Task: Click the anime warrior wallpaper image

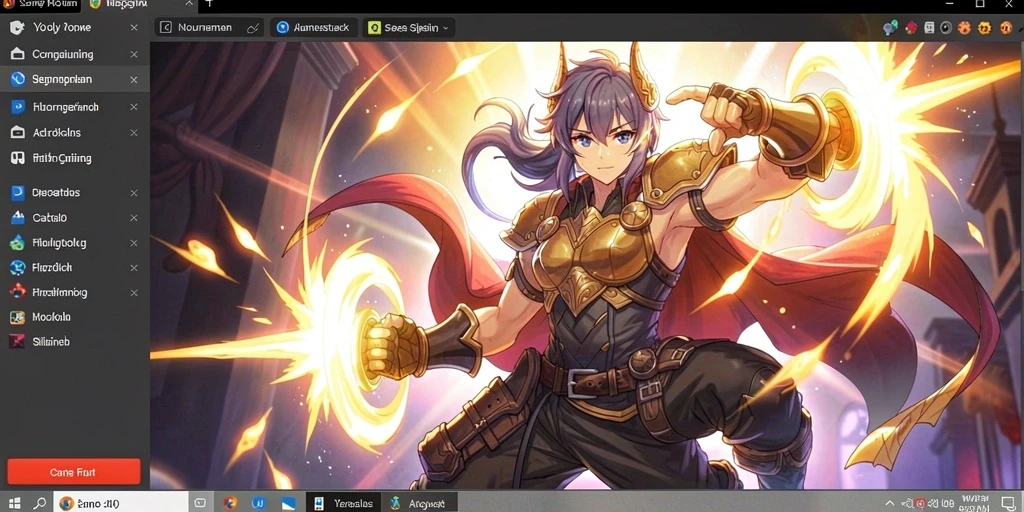Action: click(x=586, y=266)
